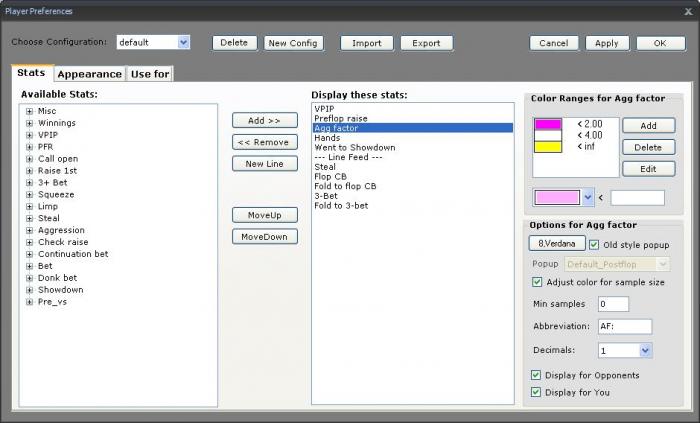The width and height of the screenshot is (700, 423).
Task: Select Fold to flop CB stat
Action: 412,186
